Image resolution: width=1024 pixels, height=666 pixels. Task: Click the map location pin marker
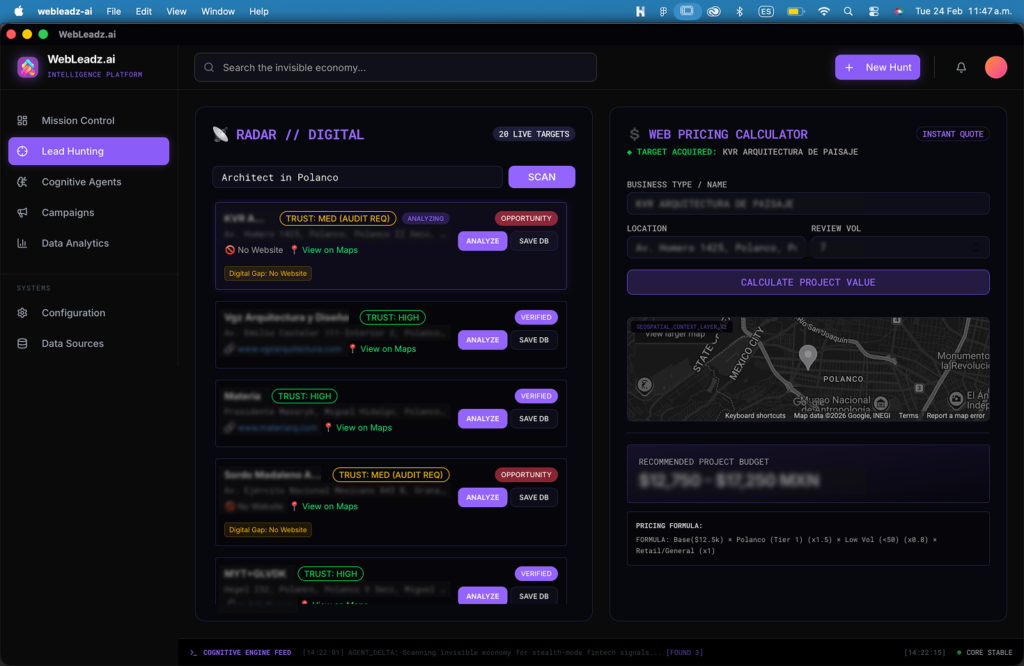(808, 356)
